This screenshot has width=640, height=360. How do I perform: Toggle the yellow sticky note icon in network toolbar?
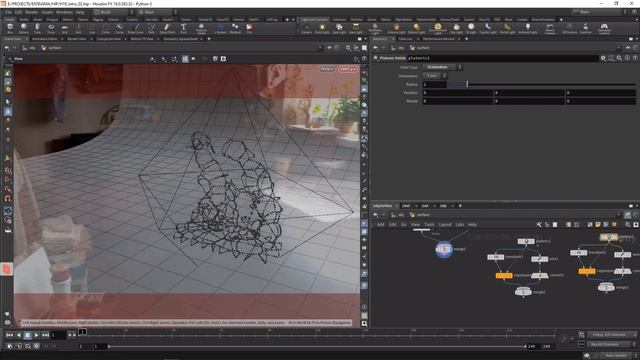[x=598, y=224]
